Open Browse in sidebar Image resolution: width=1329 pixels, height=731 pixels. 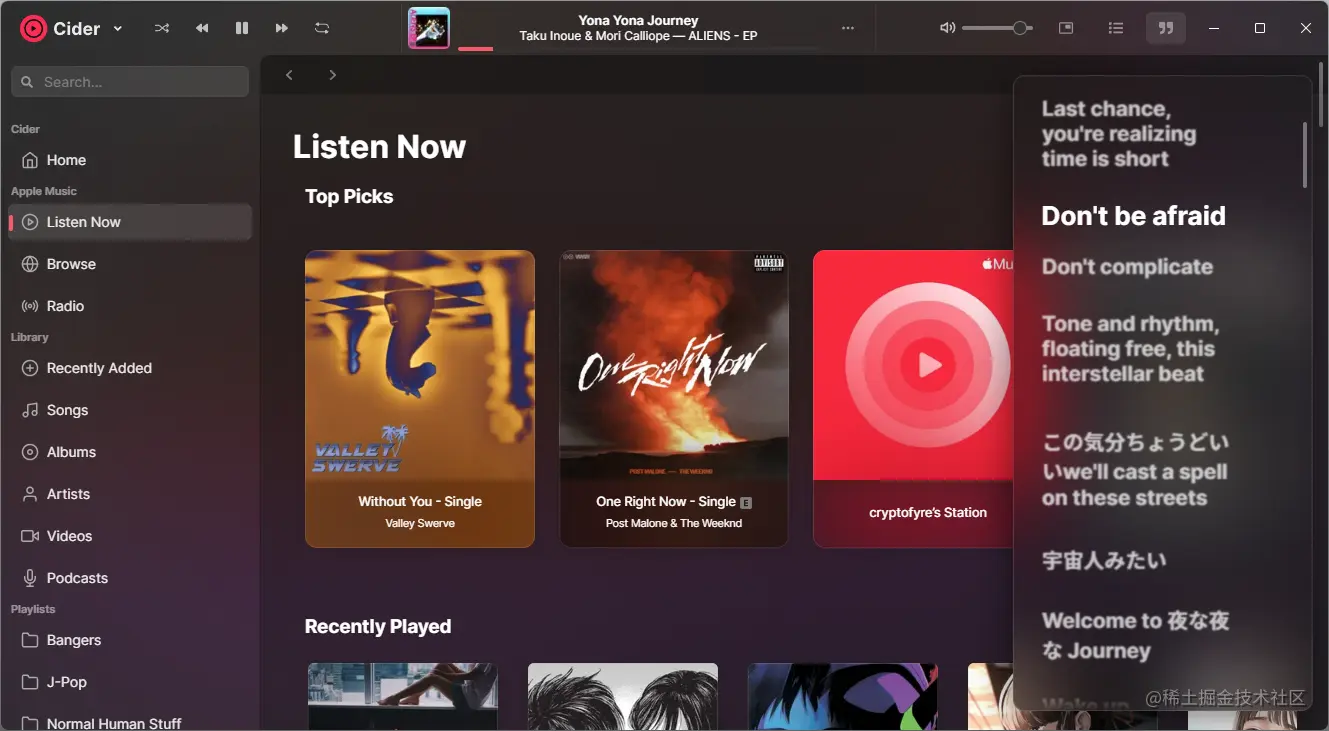pos(130,264)
